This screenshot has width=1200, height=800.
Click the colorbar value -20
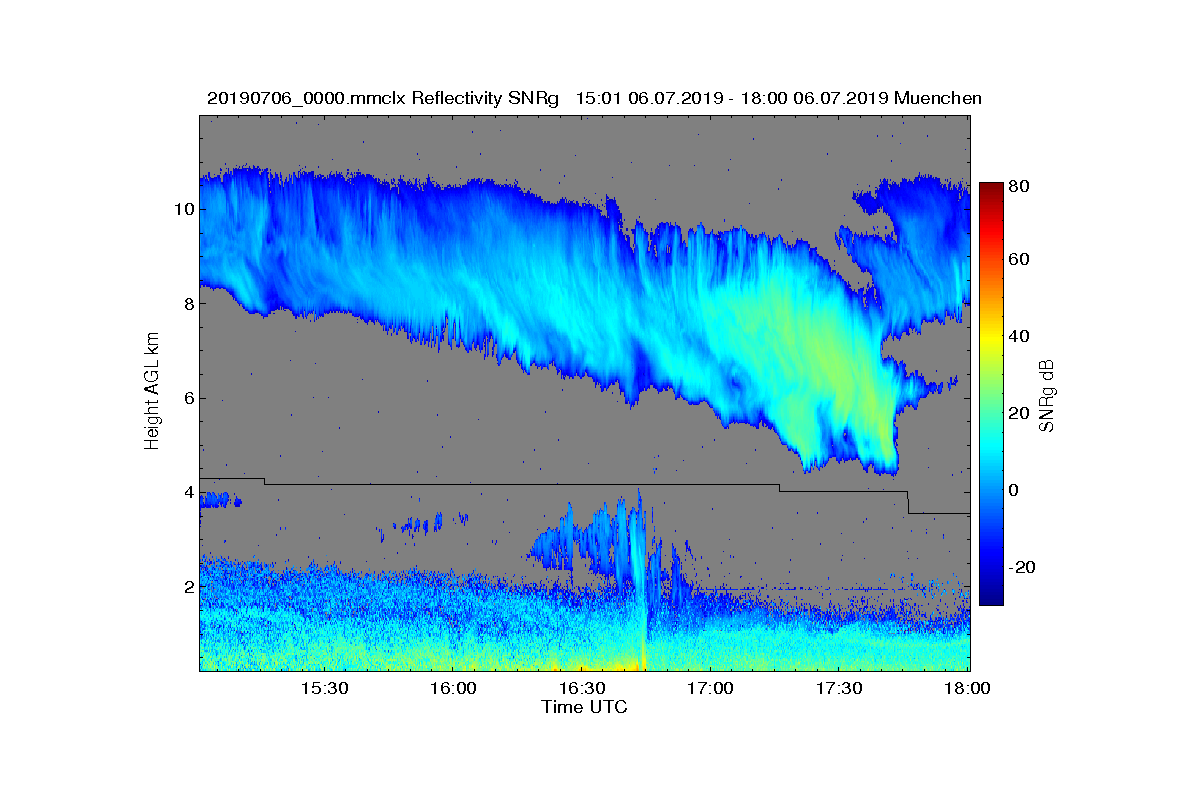[1022, 567]
